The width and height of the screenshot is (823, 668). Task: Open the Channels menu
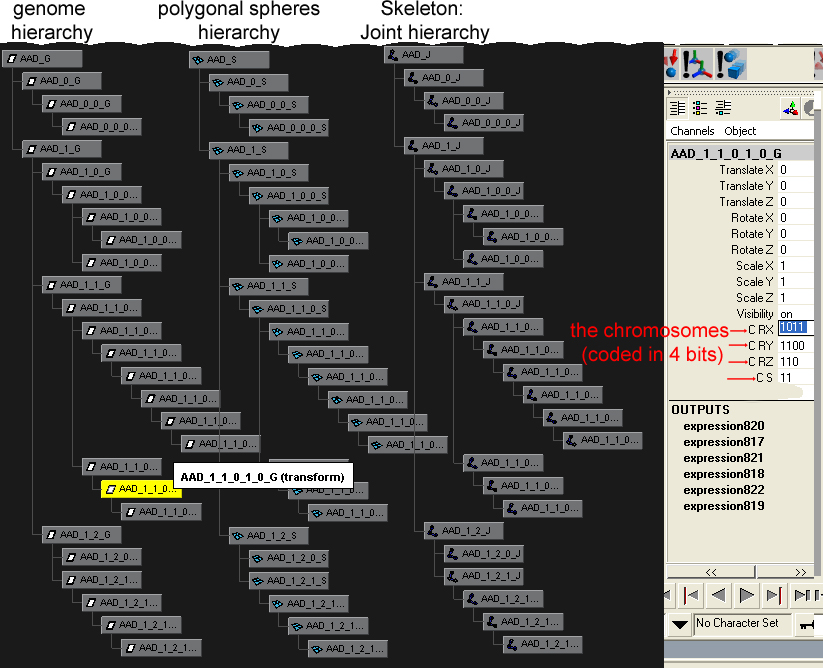pos(692,131)
